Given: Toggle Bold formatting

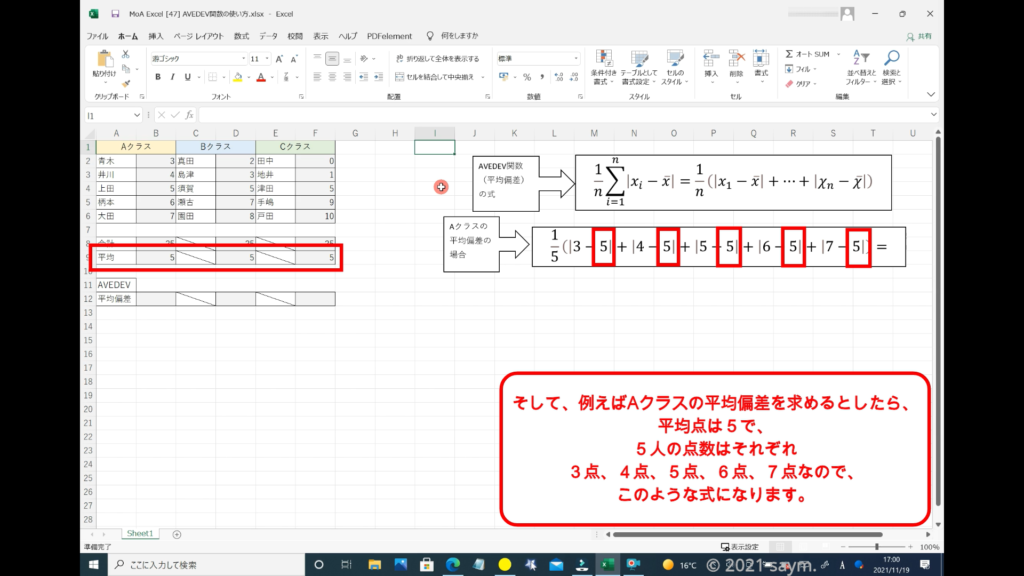Looking at the screenshot, I should (x=158, y=77).
